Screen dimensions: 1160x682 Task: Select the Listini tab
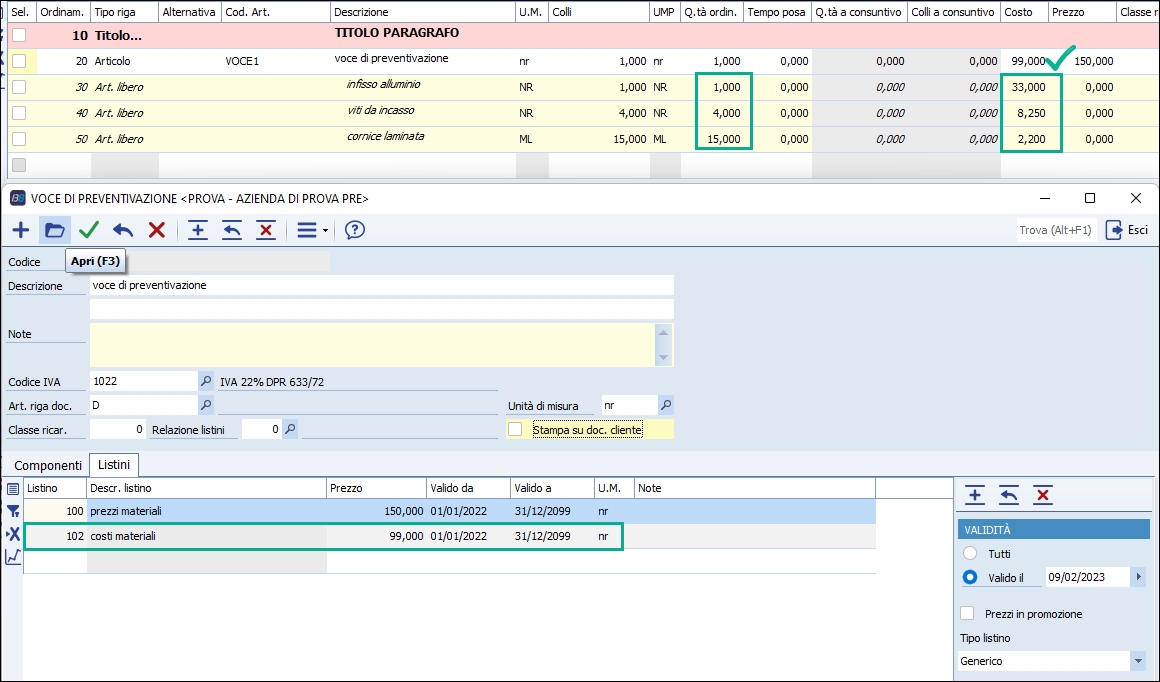pos(114,465)
